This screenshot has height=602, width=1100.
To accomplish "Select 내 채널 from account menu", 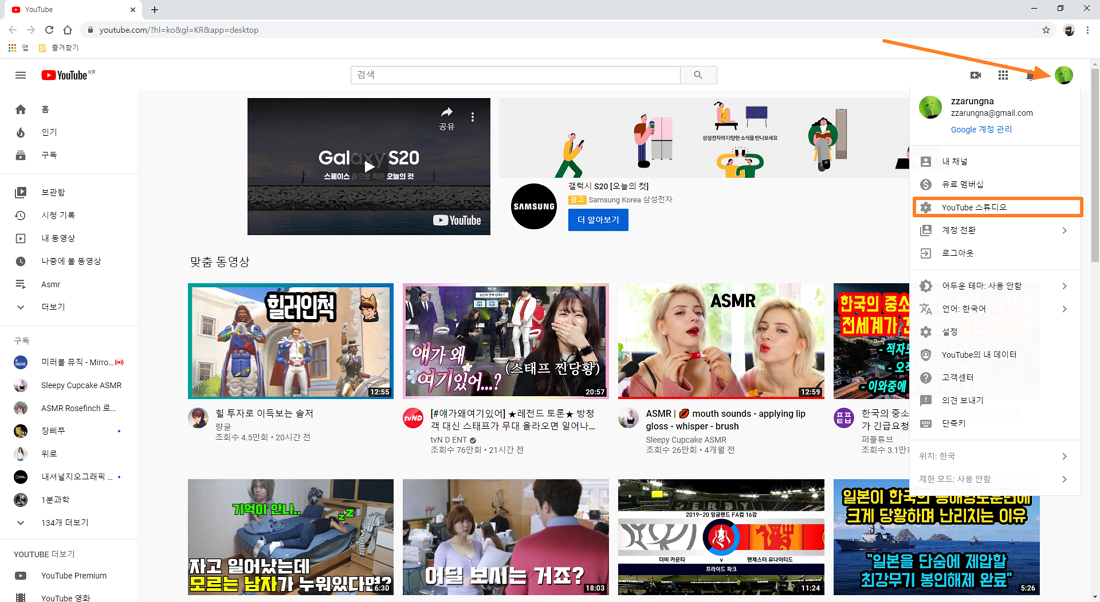I will click(x=994, y=161).
